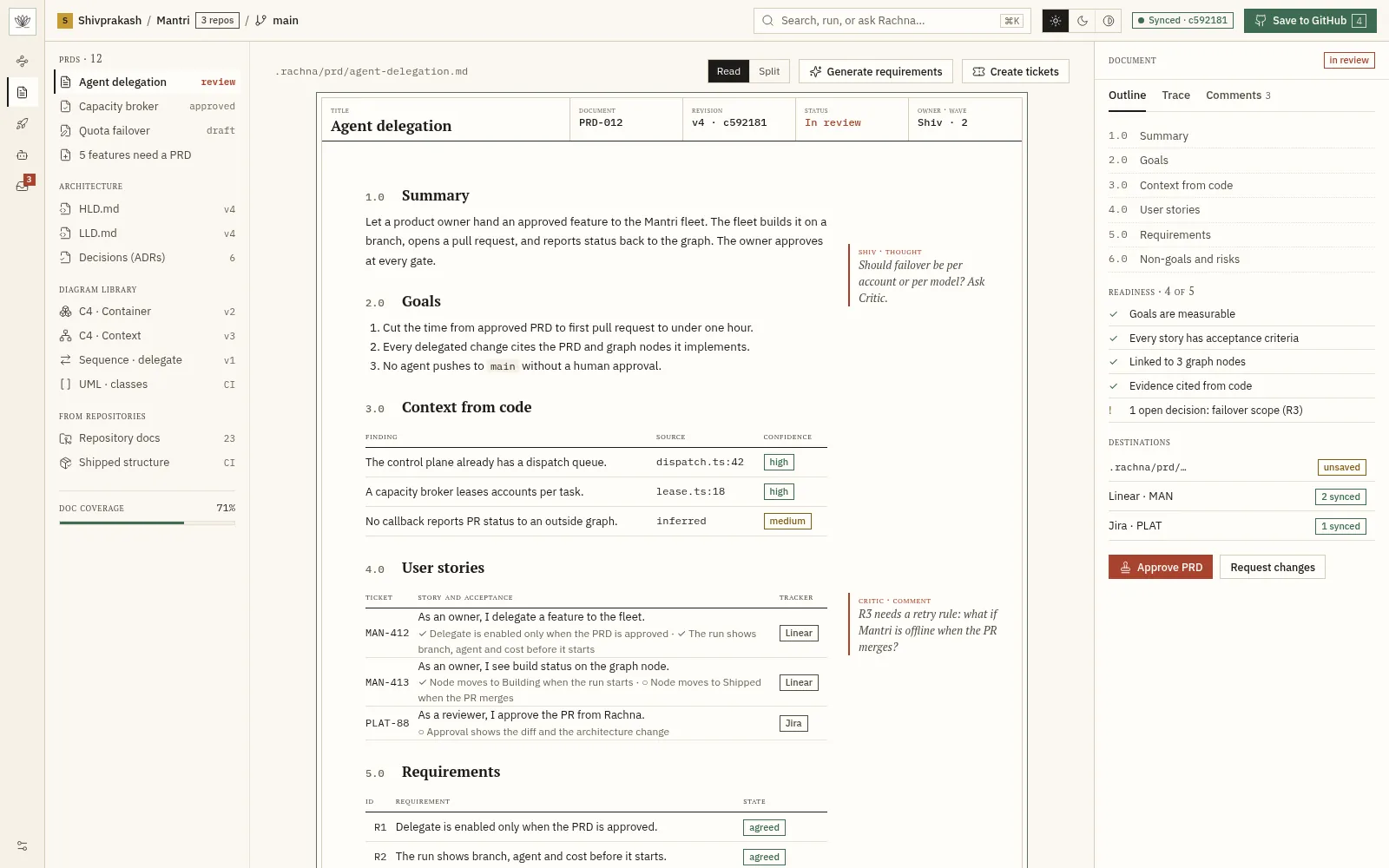Screen dimensions: 1389x868
Task: Click the search, run, or ask Rachna field
Action: click(x=892, y=21)
